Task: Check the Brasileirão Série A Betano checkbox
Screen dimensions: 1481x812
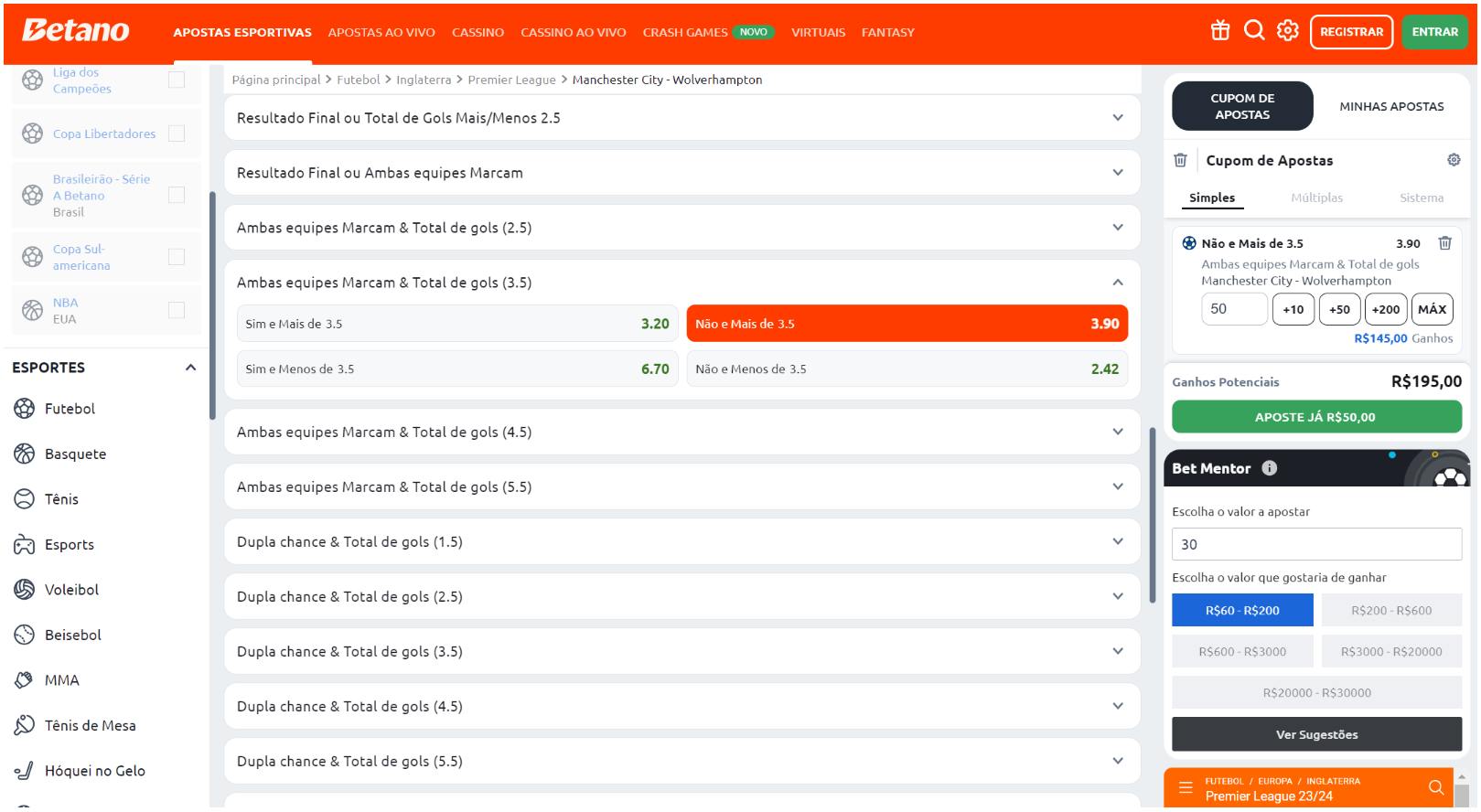Action: [177, 195]
